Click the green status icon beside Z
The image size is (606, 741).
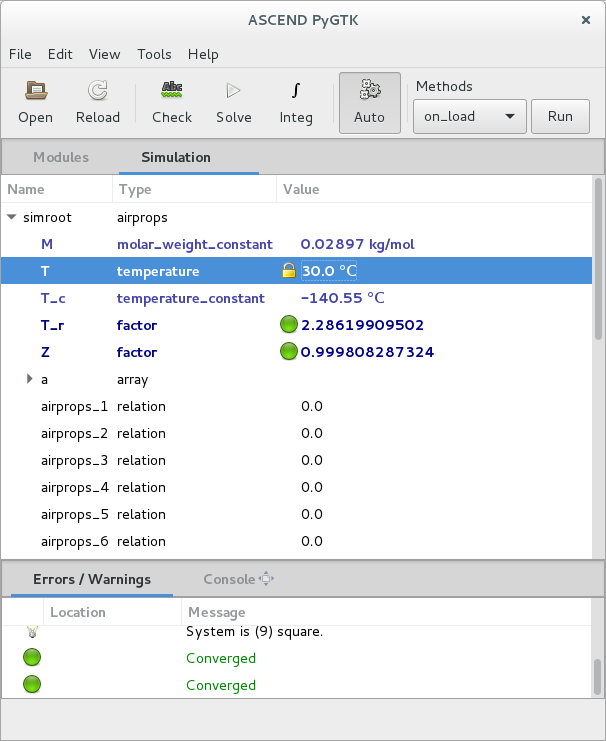point(289,352)
